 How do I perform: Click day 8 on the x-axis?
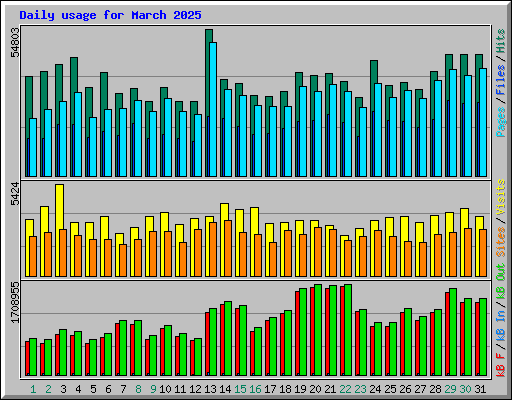tap(138, 389)
